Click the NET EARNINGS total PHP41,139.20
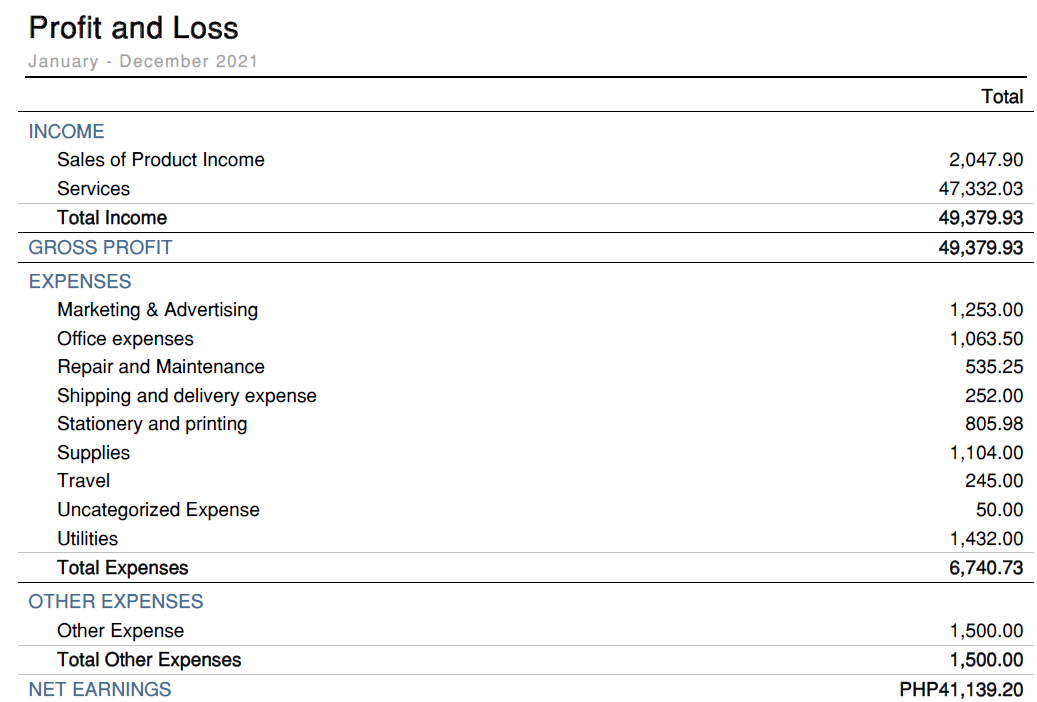The width and height of the screenshot is (1037, 702). click(x=961, y=689)
